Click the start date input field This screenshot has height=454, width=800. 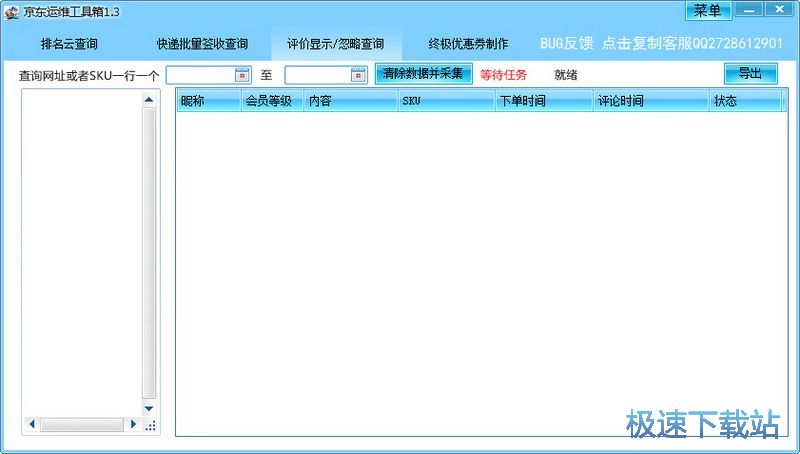[x=200, y=75]
